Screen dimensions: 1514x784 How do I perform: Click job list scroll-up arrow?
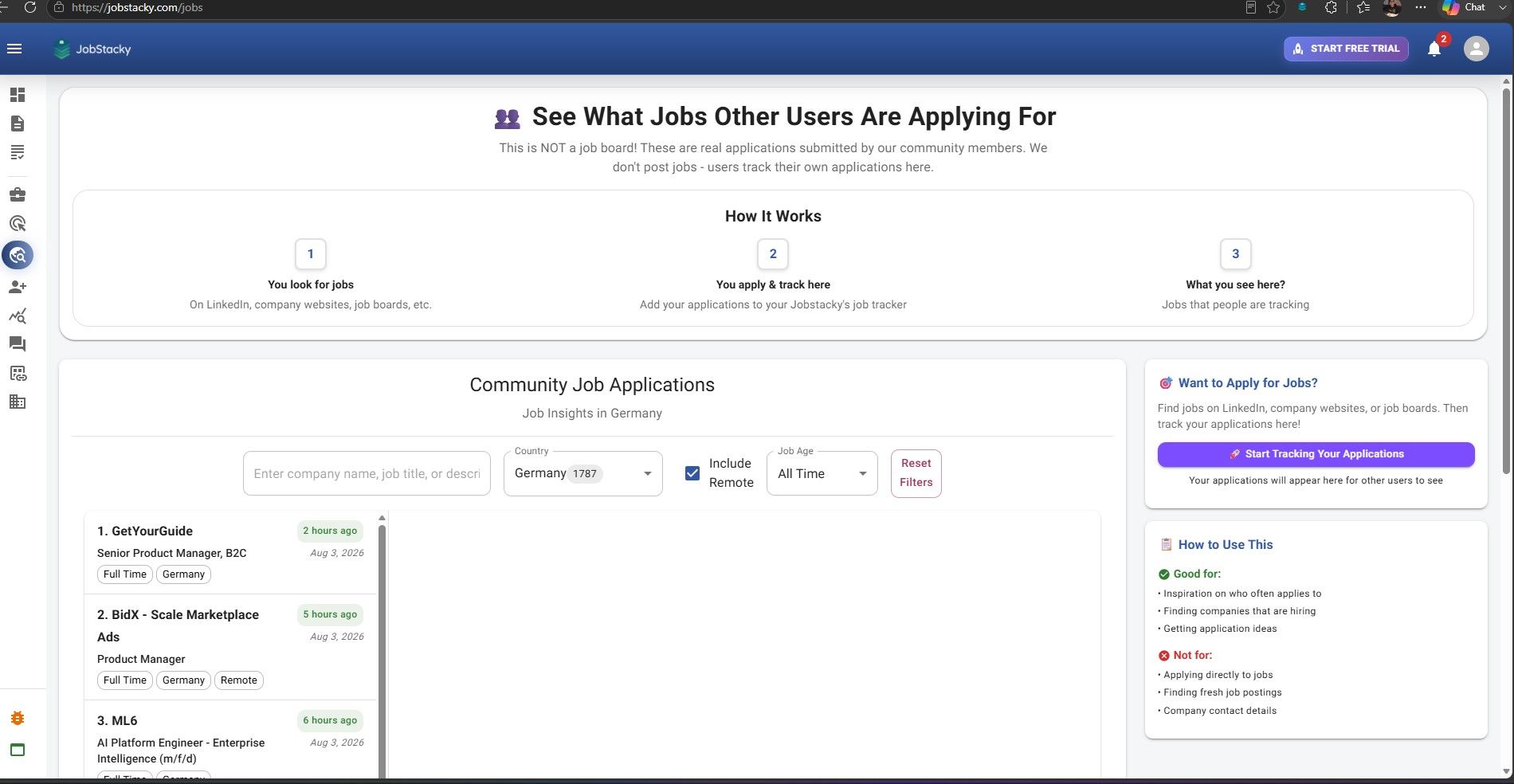382,518
